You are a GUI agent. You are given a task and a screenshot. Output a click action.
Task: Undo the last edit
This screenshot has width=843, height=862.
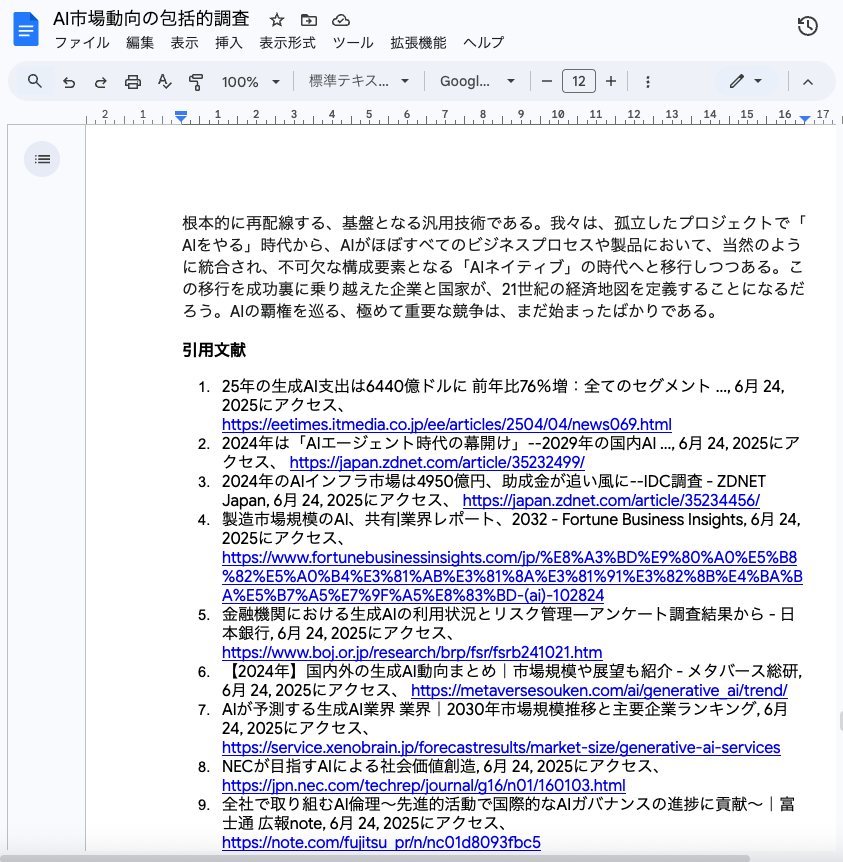tap(68, 81)
